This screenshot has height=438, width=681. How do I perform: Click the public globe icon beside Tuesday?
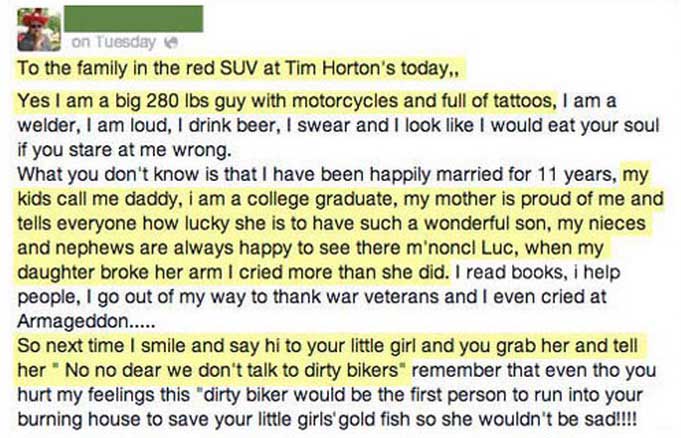click(x=172, y=42)
